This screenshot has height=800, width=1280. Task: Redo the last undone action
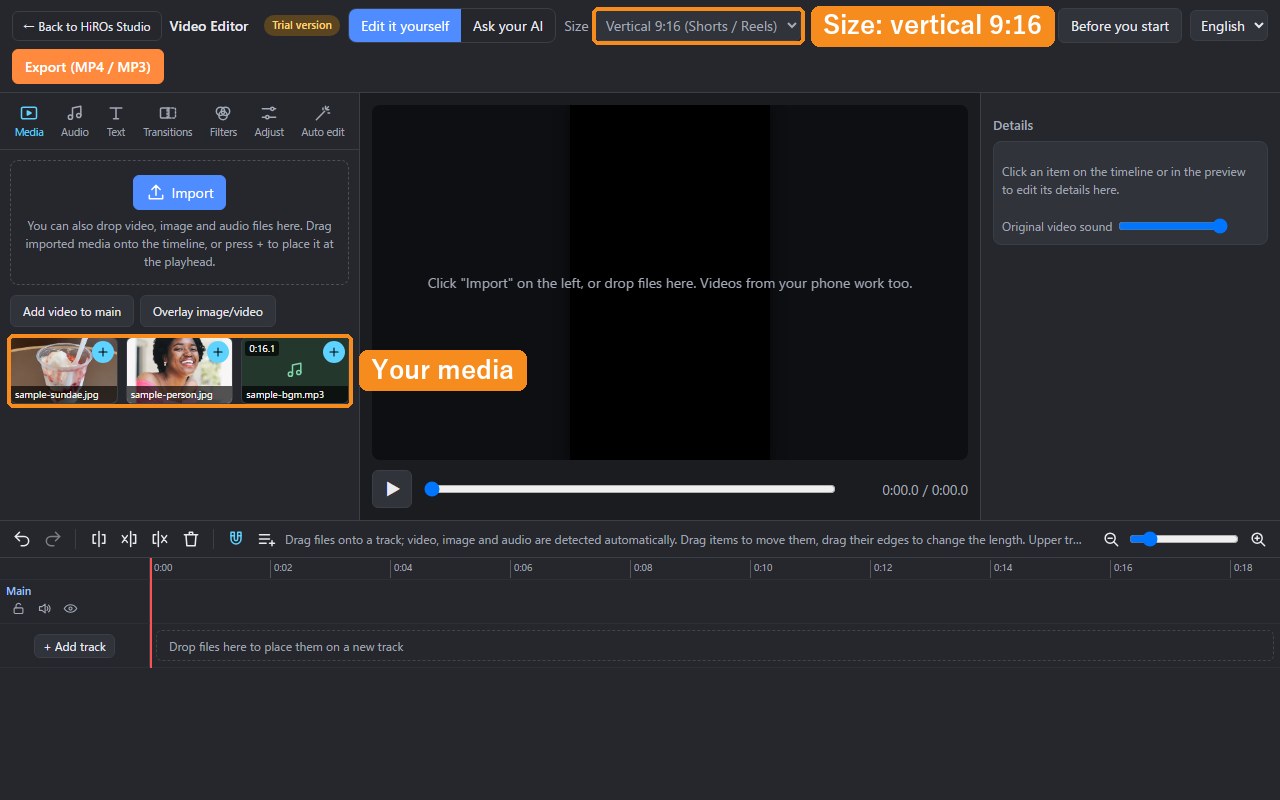[53, 539]
